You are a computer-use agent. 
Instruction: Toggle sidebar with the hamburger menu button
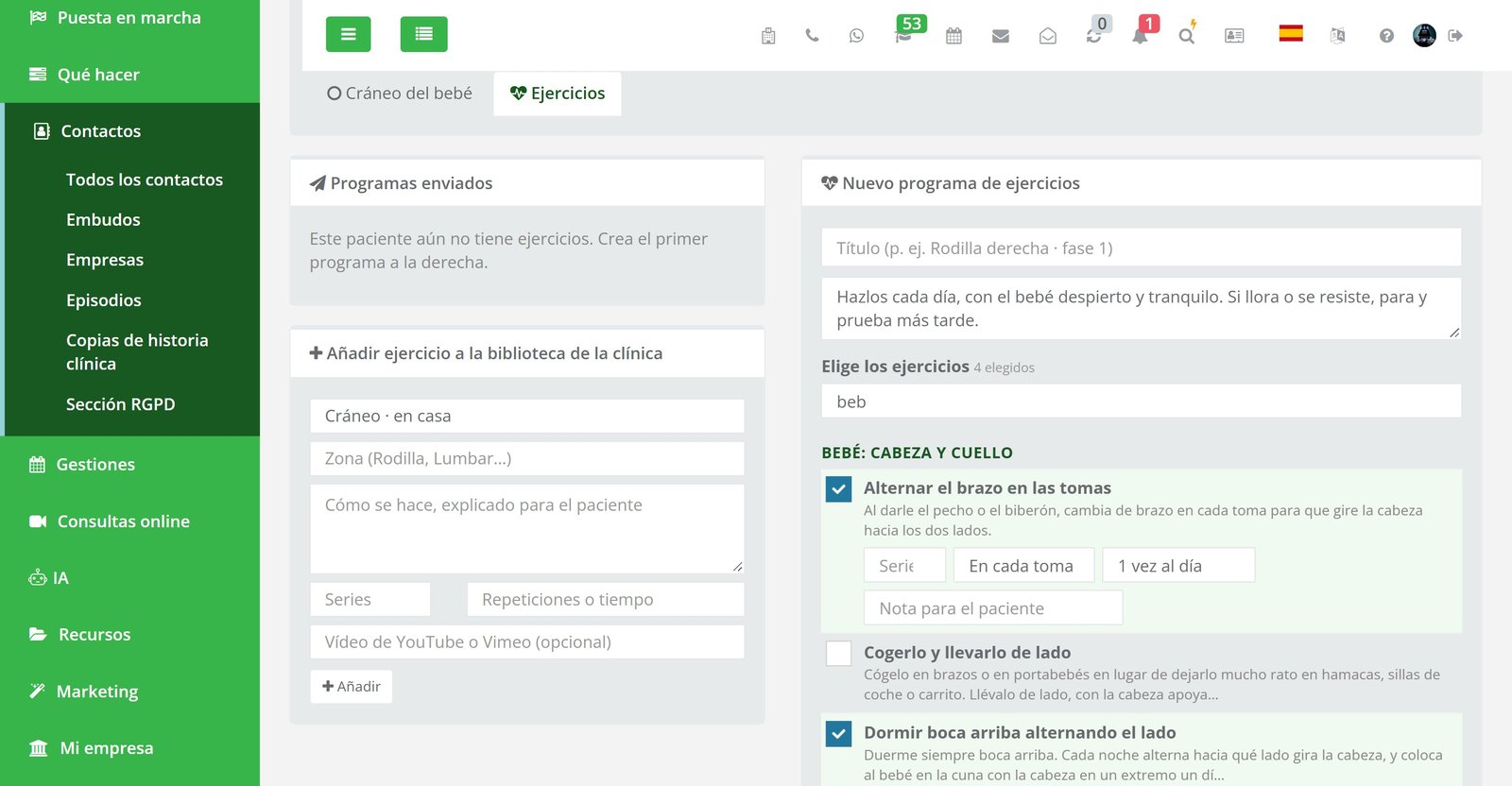coord(349,34)
